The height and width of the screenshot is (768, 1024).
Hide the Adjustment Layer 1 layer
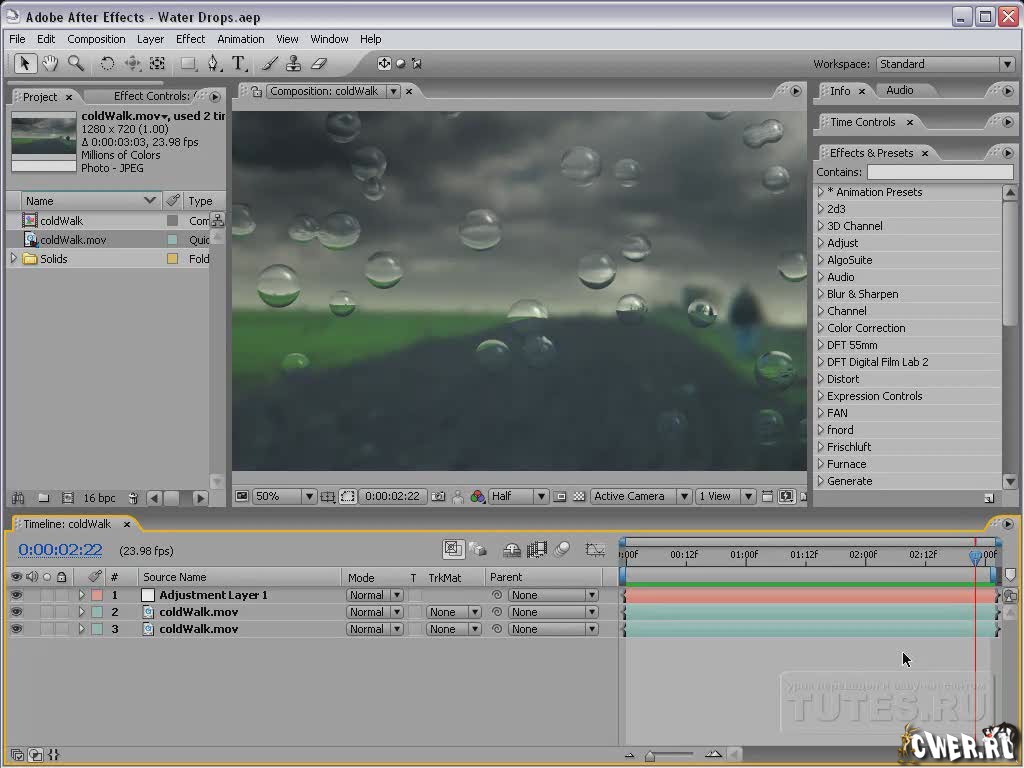[16, 595]
